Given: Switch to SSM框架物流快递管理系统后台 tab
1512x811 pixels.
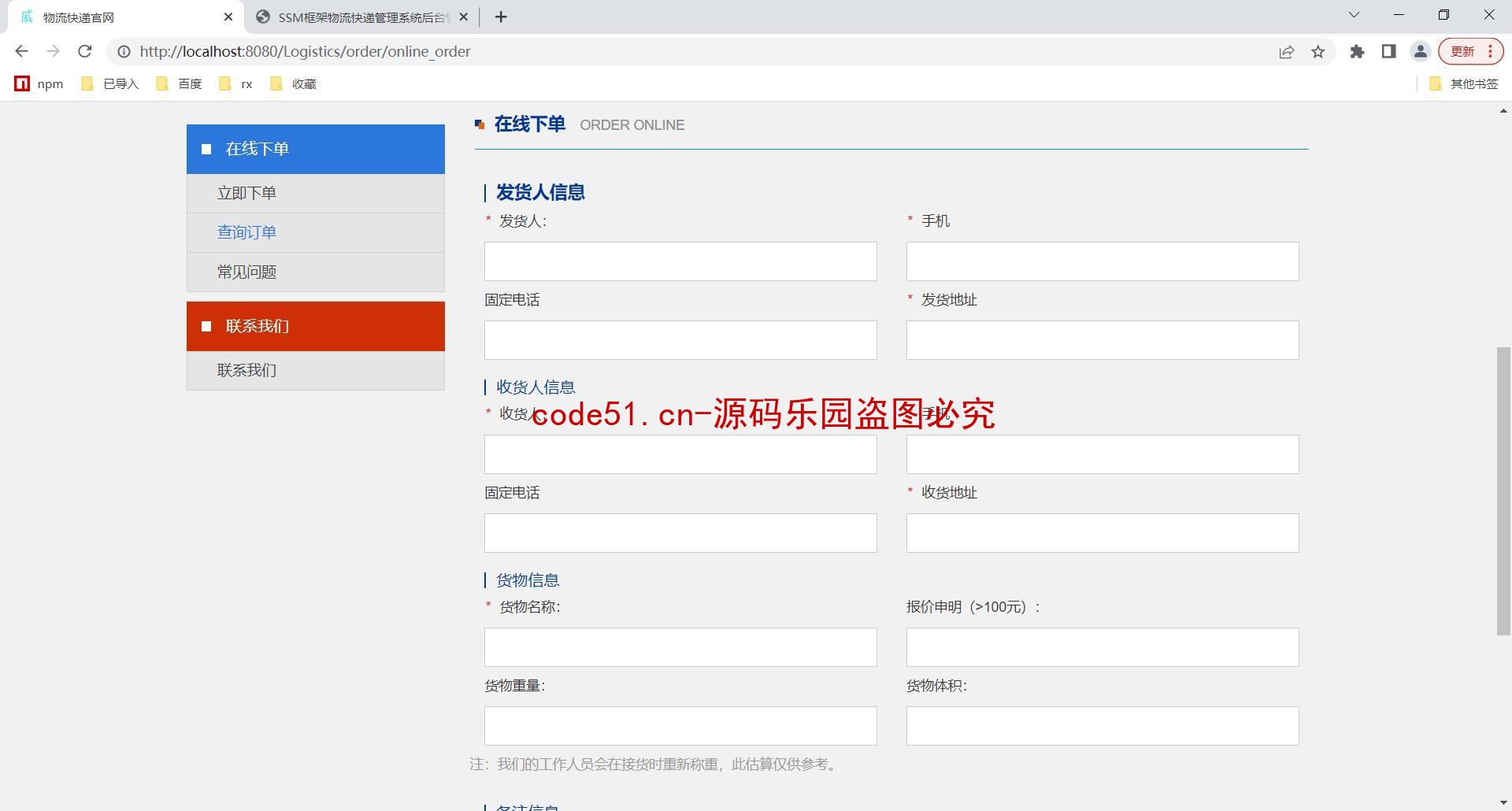Looking at the screenshot, I should (362, 17).
